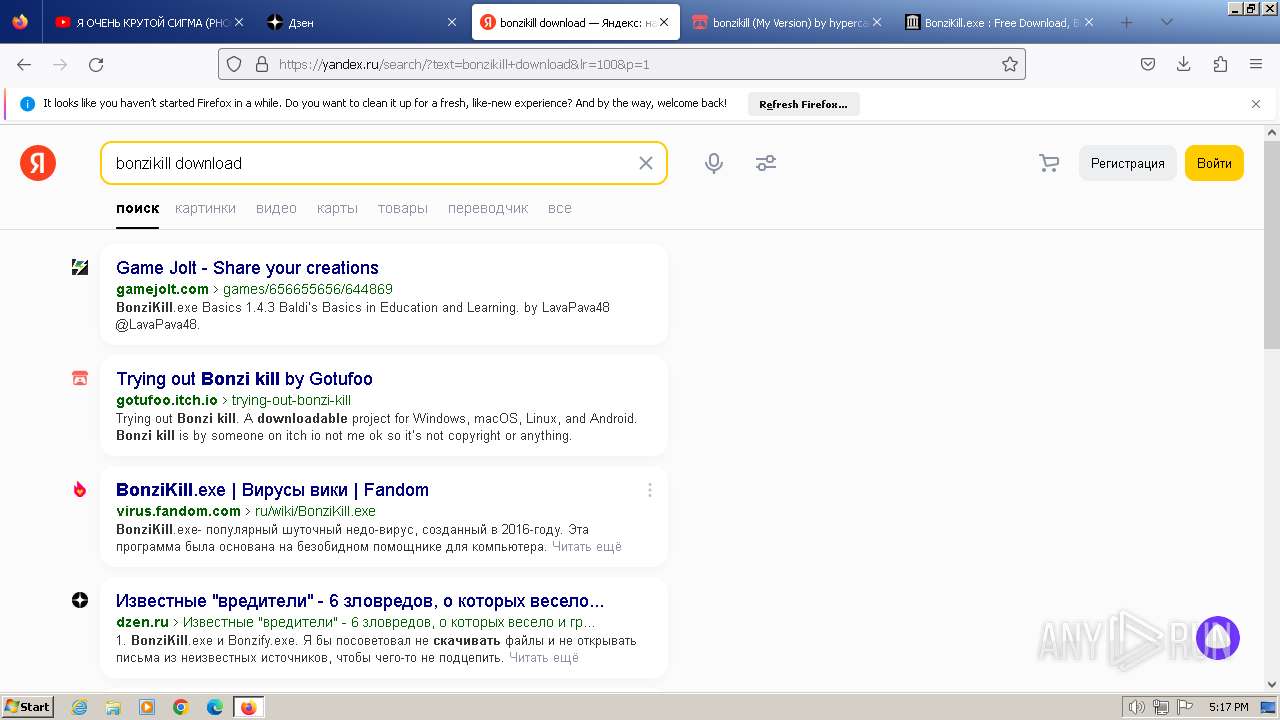Select the товары search category
The image size is (1280, 720).
click(x=403, y=208)
